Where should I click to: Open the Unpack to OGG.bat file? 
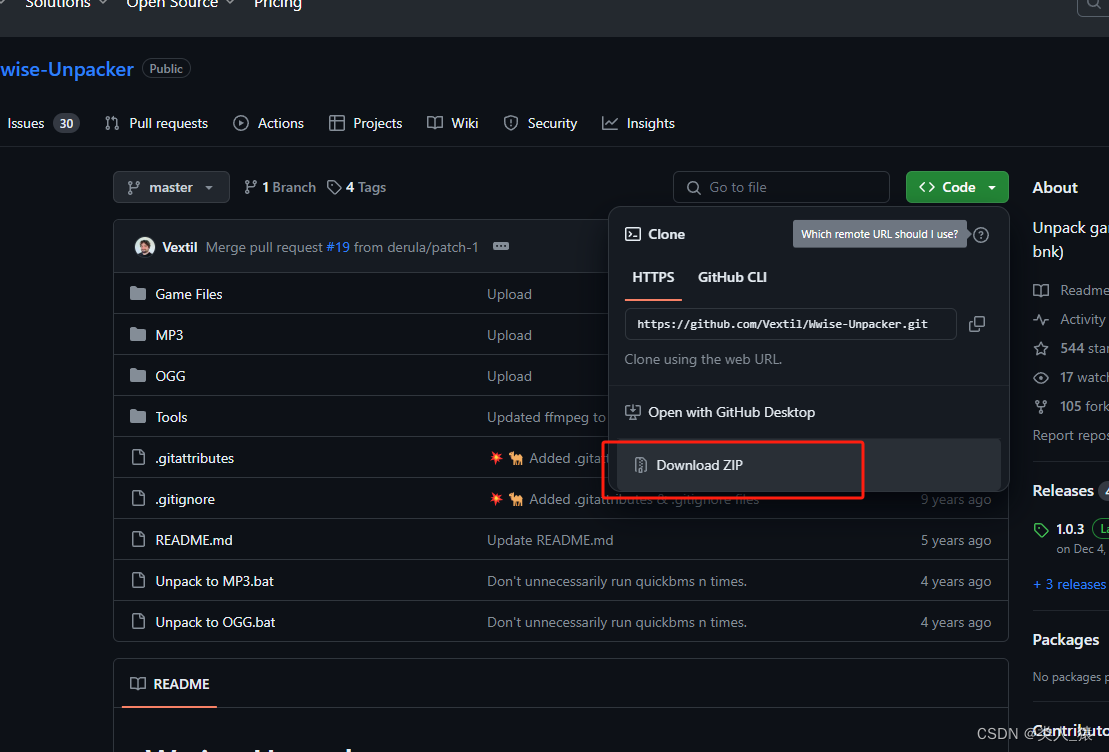(215, 622)
